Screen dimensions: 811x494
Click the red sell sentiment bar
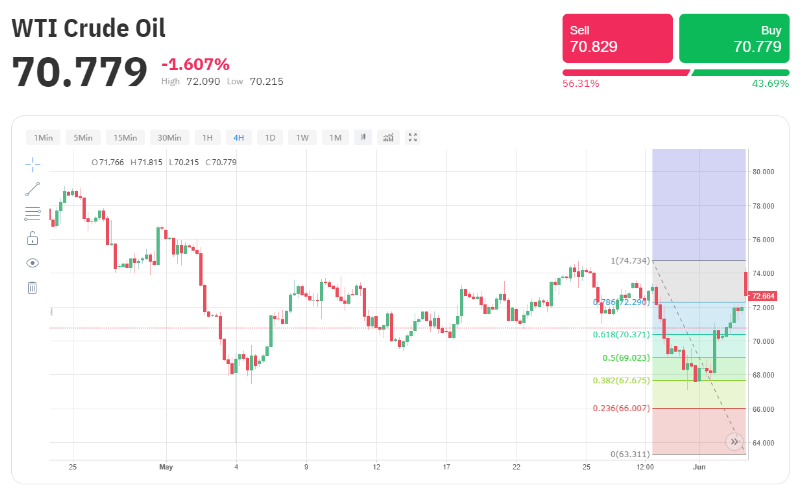[x=625, y=73]
